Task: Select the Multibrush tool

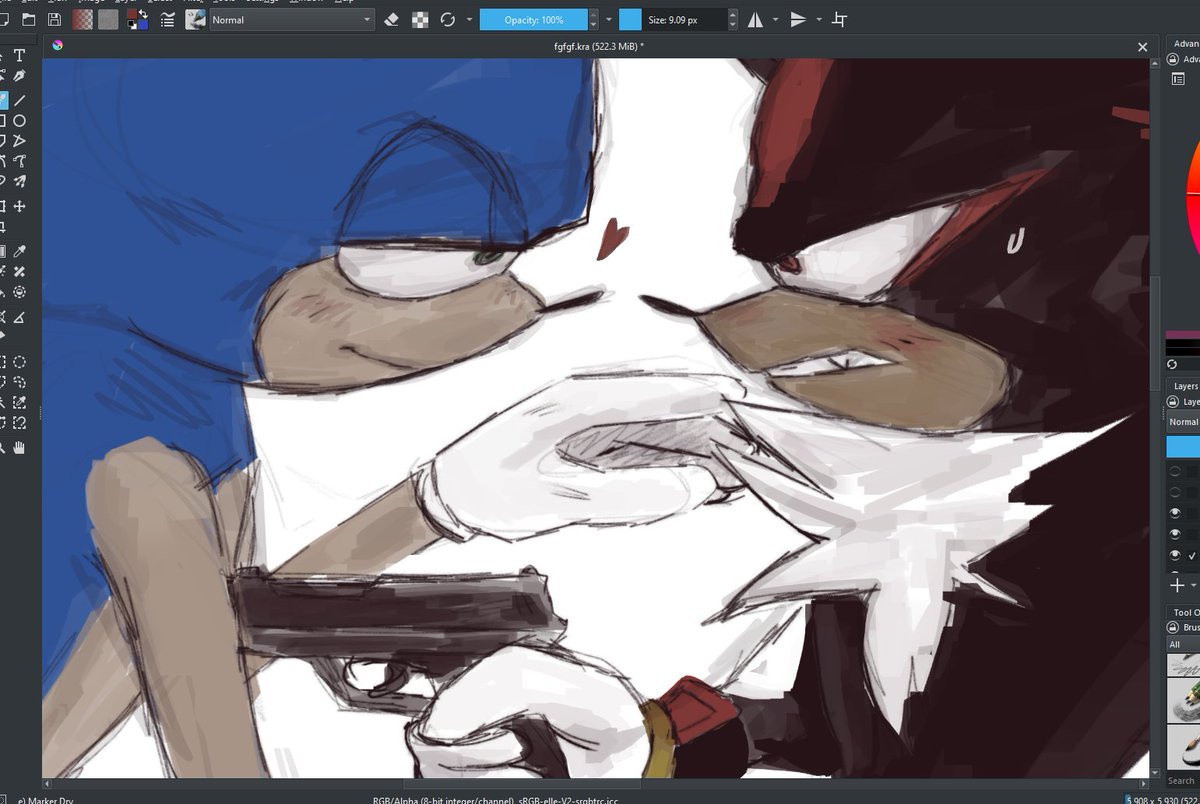Action: point(19,181)
